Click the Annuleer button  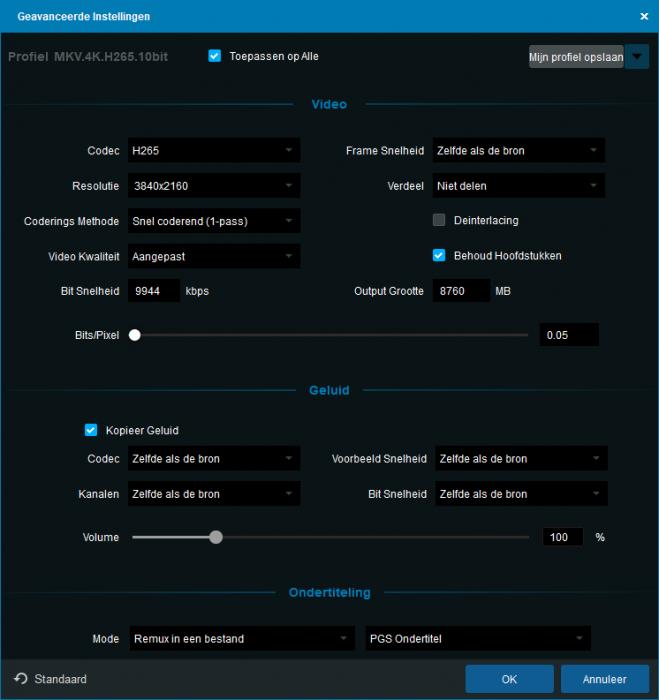point(605,679)
